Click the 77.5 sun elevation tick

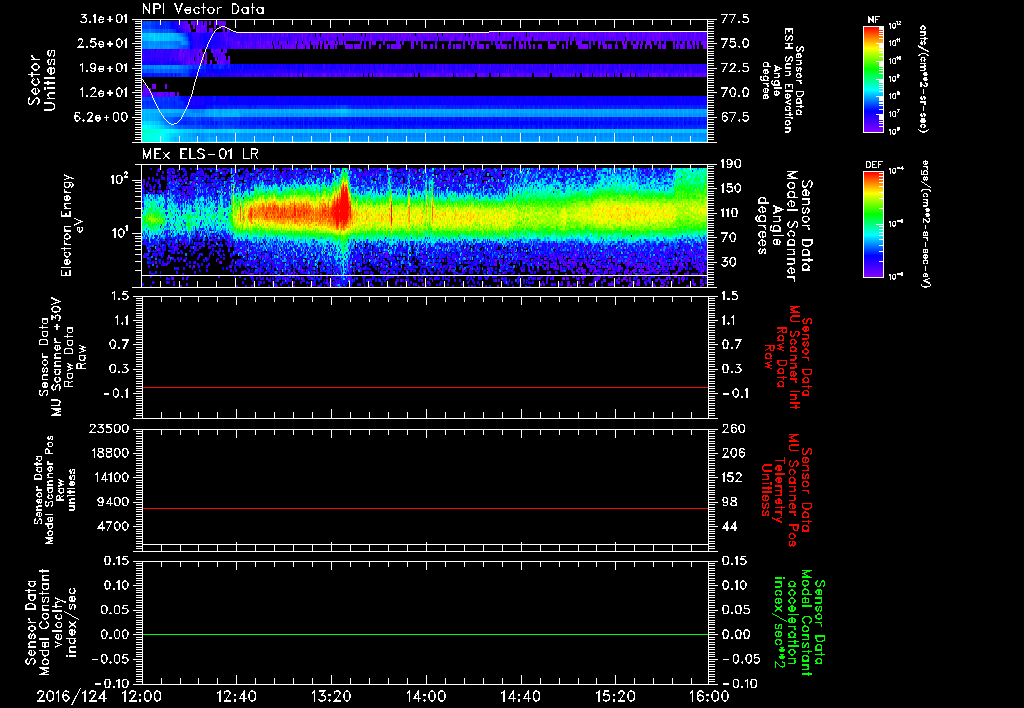(x=735, y=19)
